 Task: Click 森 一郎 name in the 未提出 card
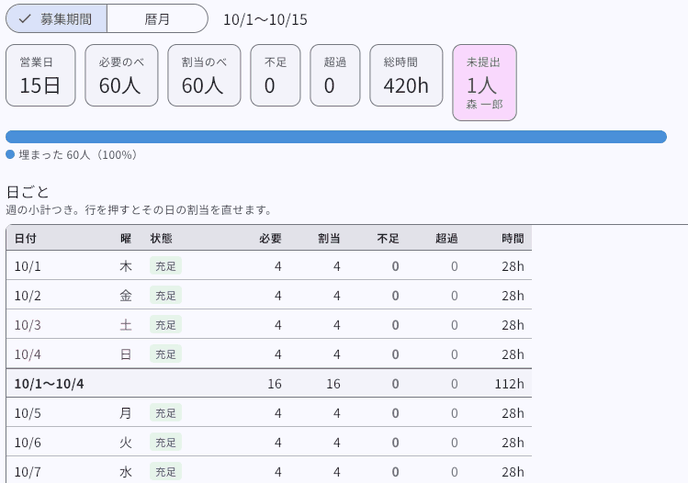click(484, 104)
